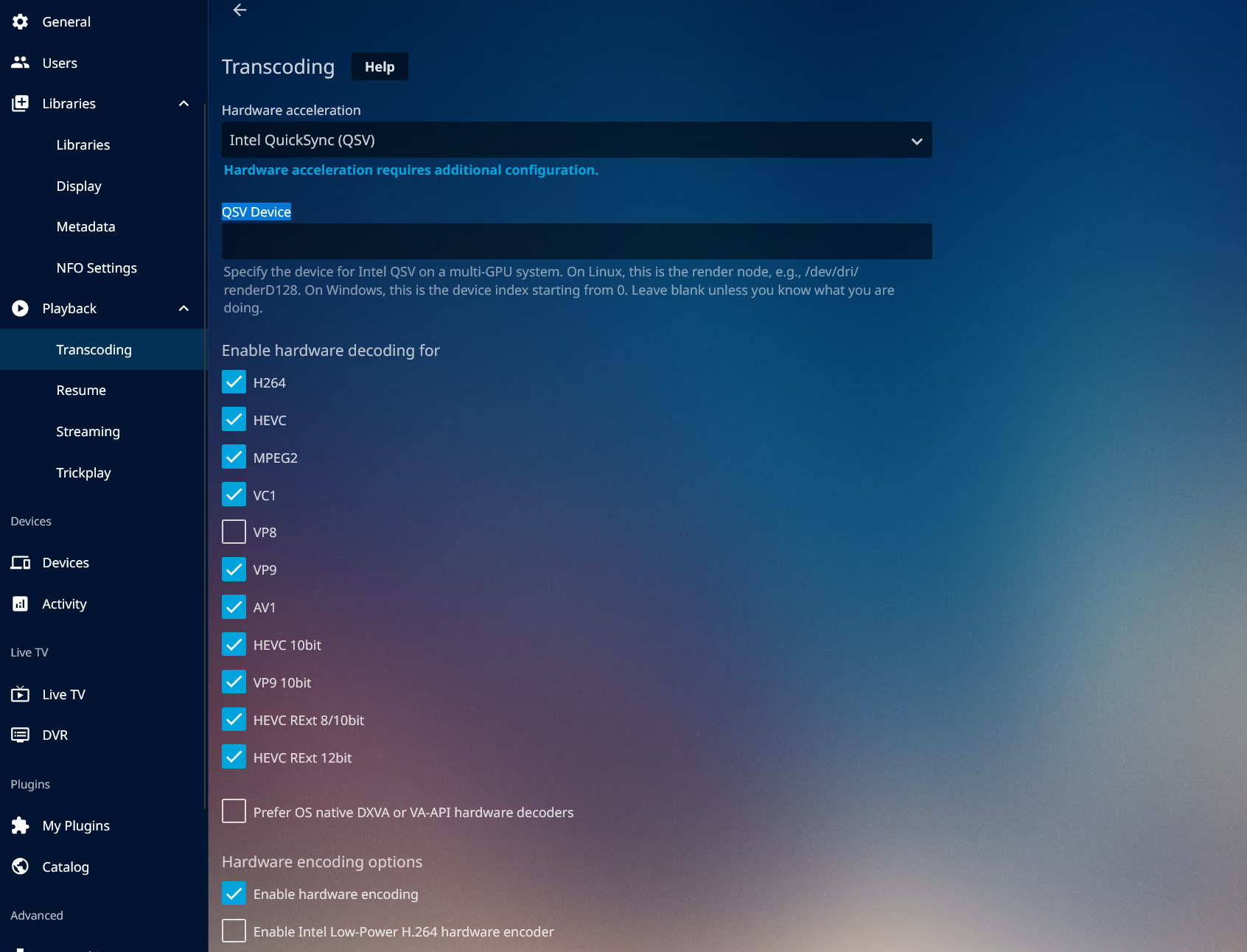Click the Help button
This screenshot has height=952, width=1247.
coord(380,66)
